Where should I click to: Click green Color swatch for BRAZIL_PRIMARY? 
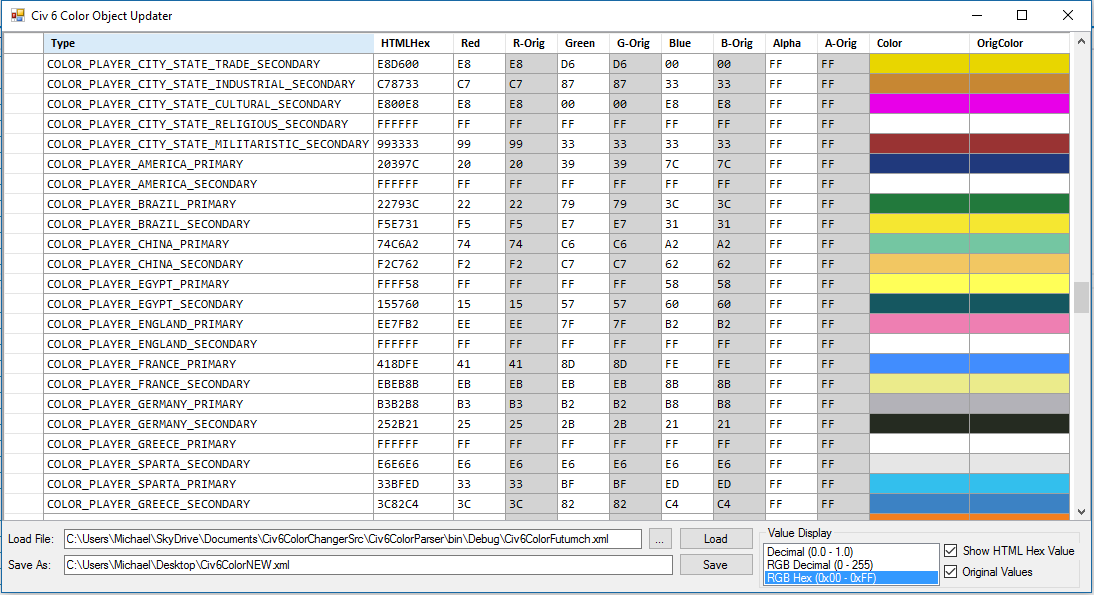point(919,204)
